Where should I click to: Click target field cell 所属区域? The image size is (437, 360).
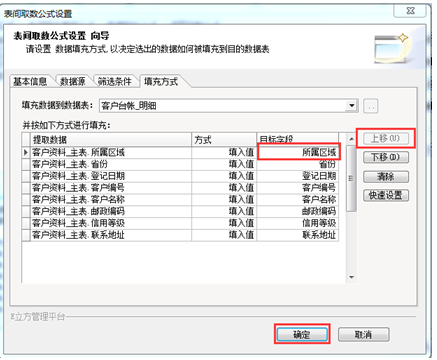click(298, 153)
